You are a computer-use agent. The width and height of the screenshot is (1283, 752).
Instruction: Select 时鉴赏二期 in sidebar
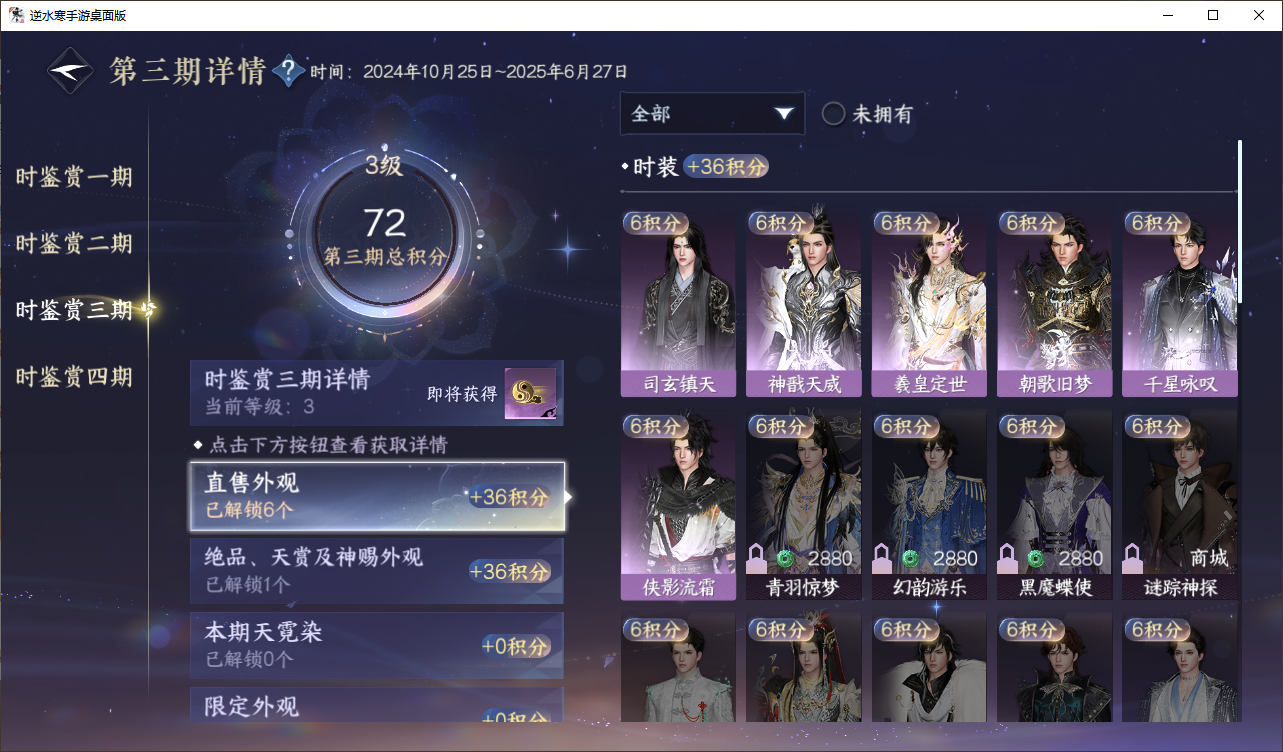tap(75, 244)
